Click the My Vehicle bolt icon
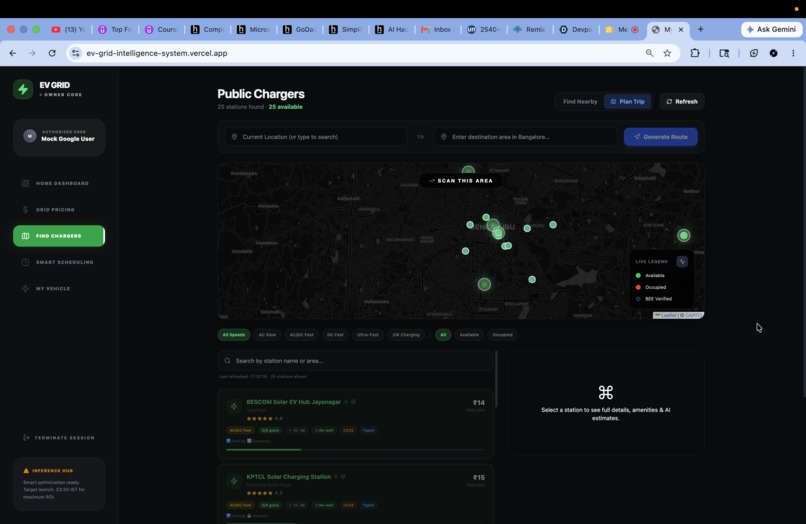Screen dimensions: 806x524 coord(25,288)
